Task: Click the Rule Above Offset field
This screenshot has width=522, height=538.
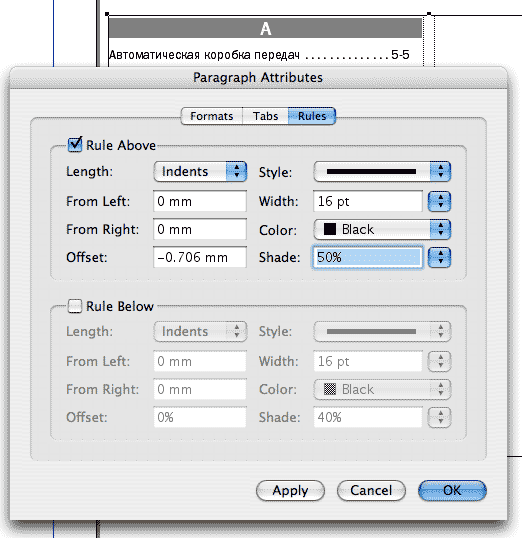Action: coord(200,257)
